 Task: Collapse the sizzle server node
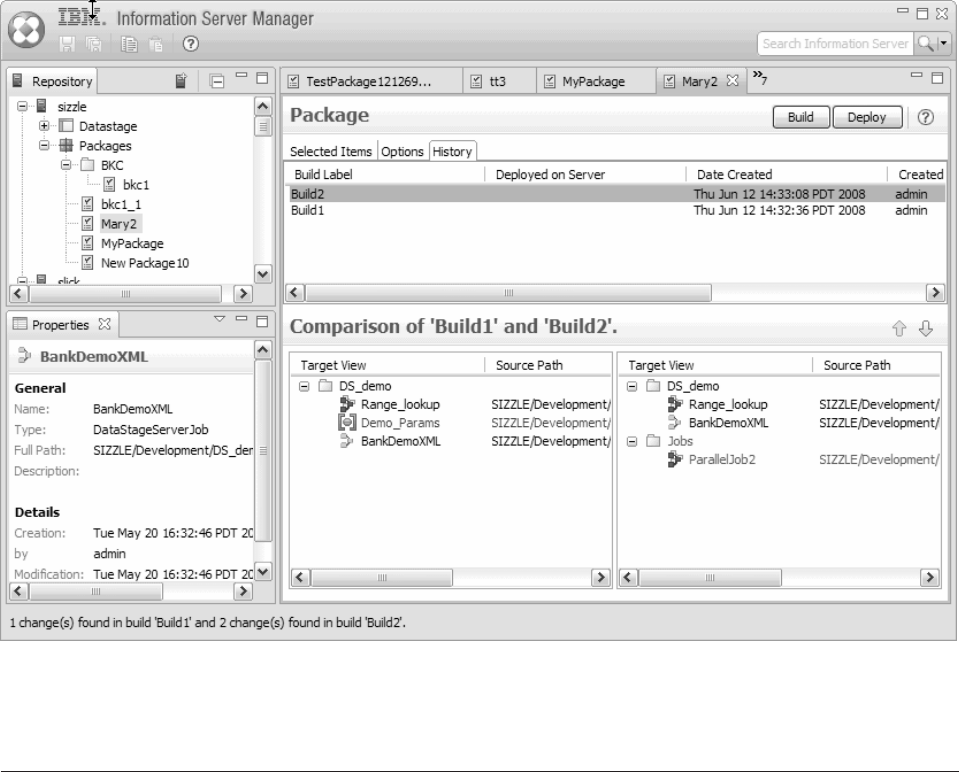tap(22, 106)
